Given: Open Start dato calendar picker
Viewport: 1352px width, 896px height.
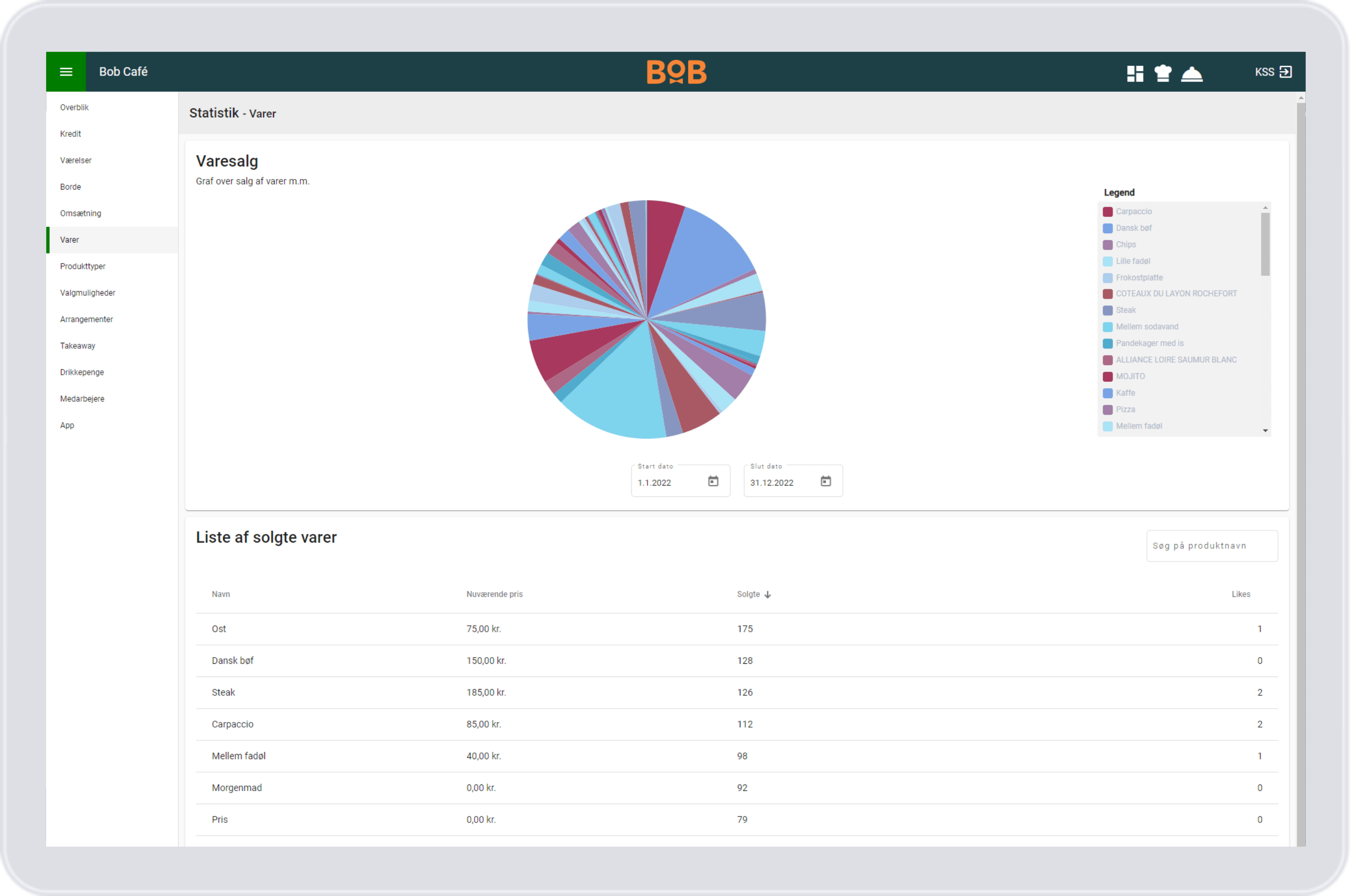Looking at the screenshot, I should tap(713, 481).
